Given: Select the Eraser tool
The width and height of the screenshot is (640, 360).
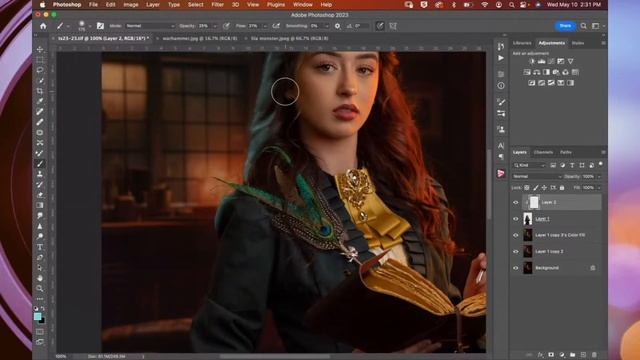Looking at the screenshot, I should click(x=40, y=195).
